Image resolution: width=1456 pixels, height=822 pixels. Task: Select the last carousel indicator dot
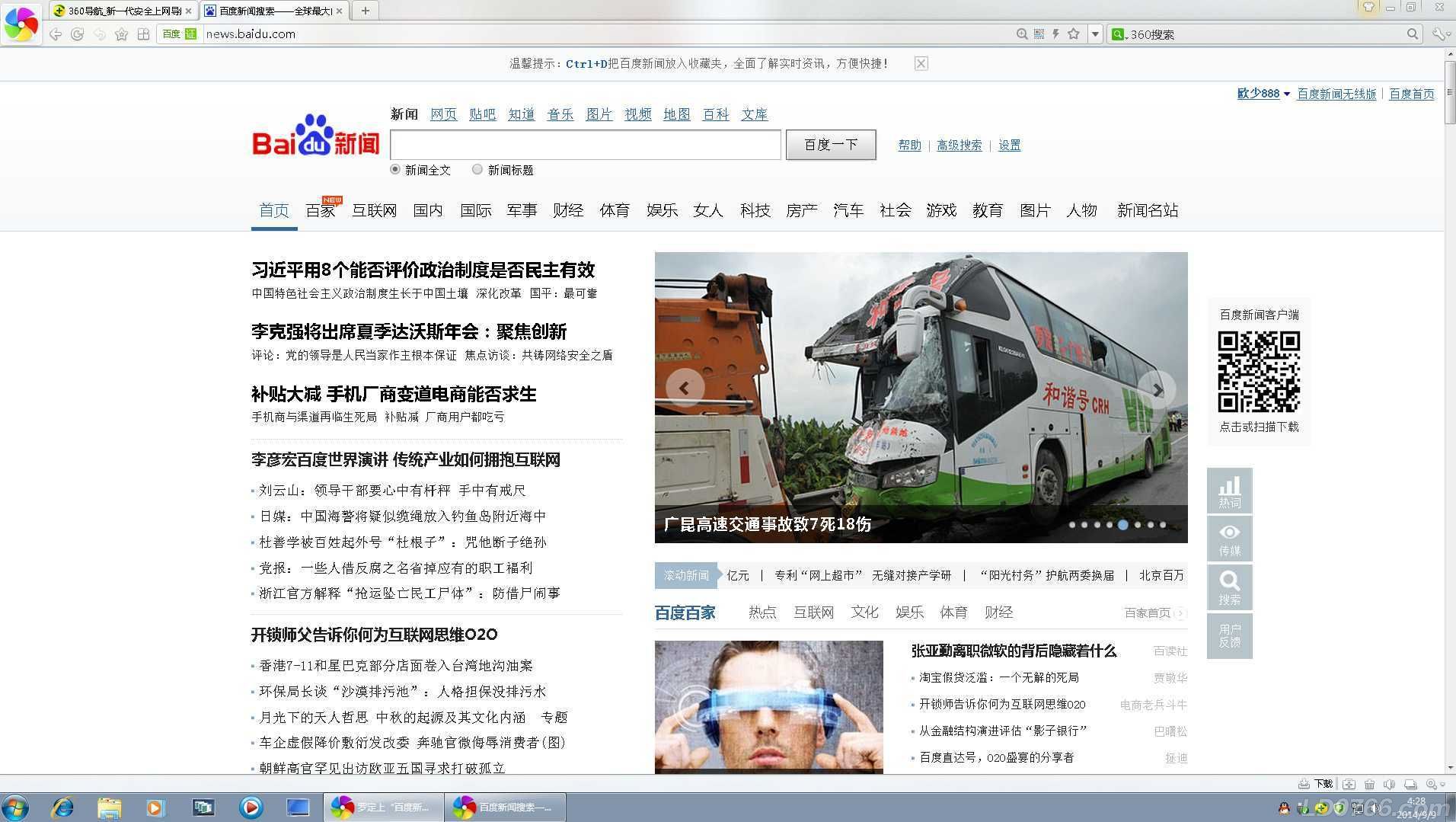click(x=1162, y=524)
